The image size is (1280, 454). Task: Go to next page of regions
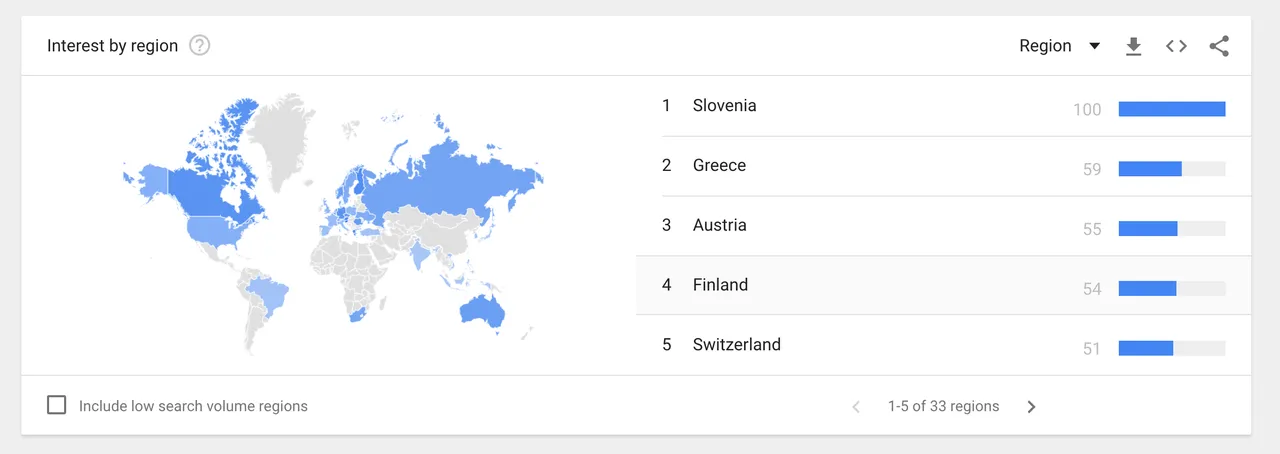pyautogui.click(x=1031, y=407)
